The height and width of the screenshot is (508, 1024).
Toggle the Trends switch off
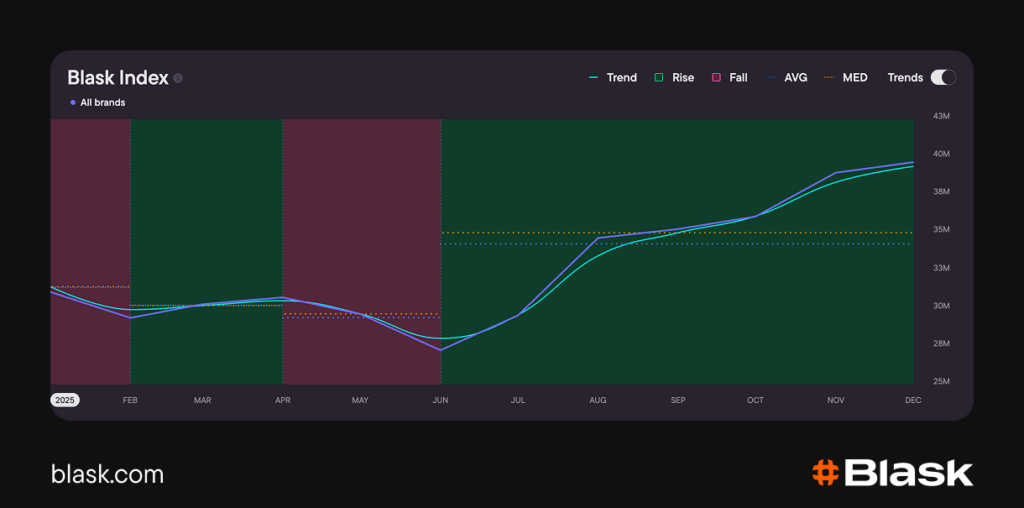tap(942, 78)
